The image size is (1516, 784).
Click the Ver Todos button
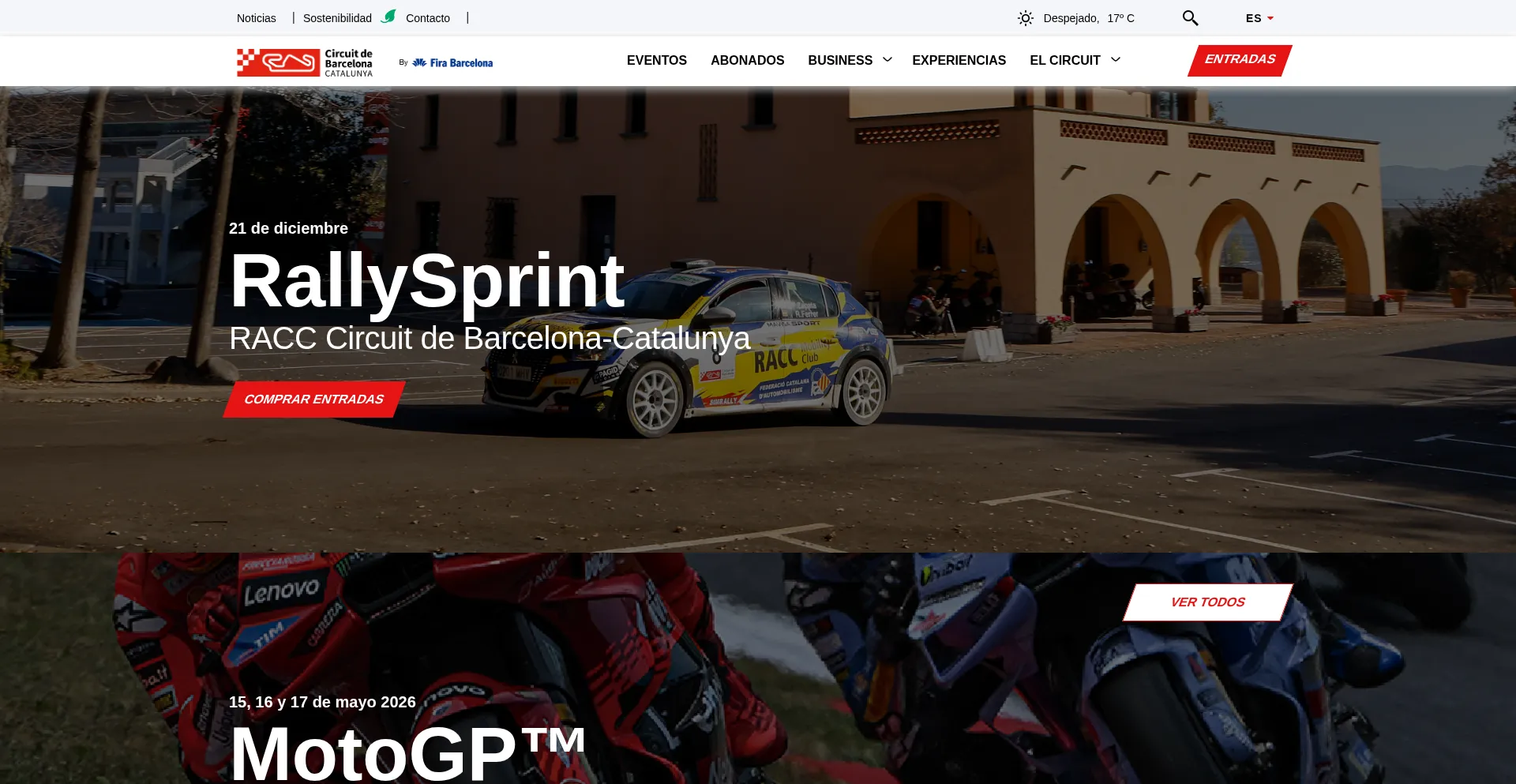coord(1207,602)
